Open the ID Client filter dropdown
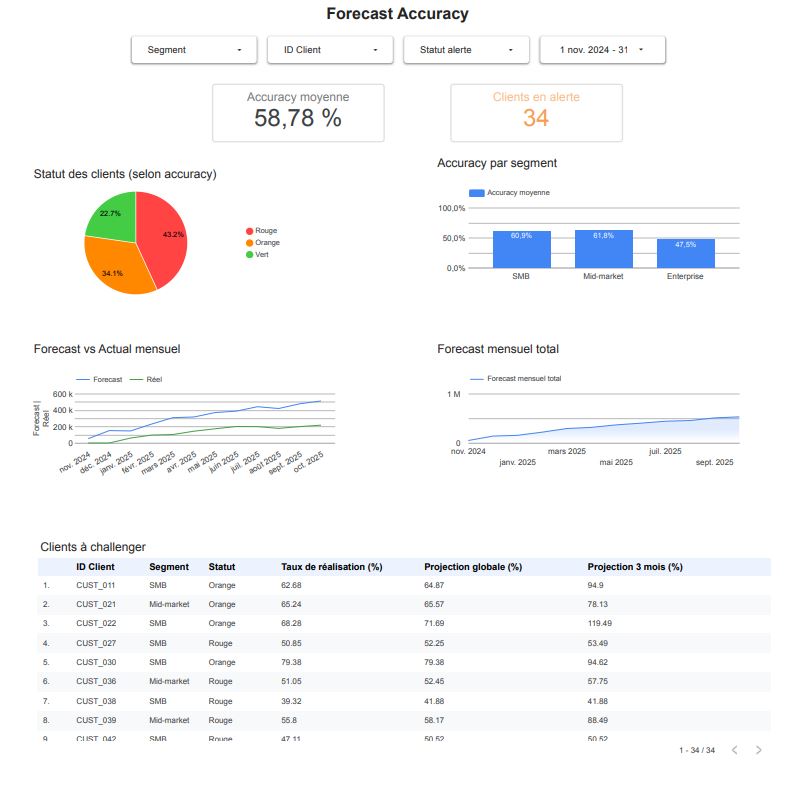Image resolution: width=796 pixels, height=798 pixels. 330,50
